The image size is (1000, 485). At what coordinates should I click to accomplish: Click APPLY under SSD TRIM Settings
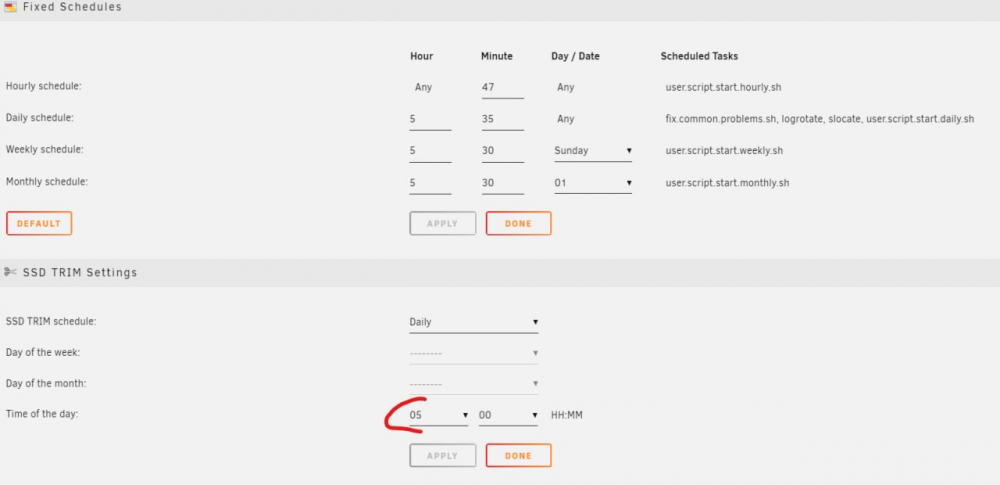[x=443, y=456]
